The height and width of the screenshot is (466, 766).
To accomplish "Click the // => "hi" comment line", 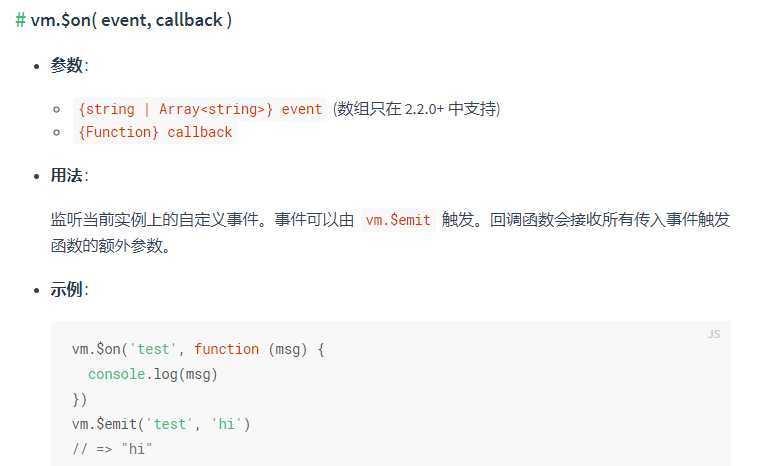I will pyautogui.click(x=112, y=448).
